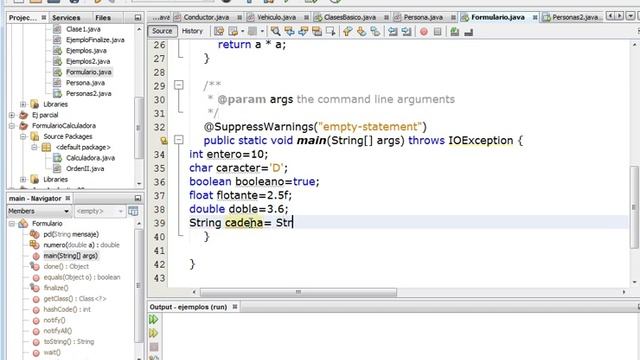The height and width of the screenshot is (360, 640).
Task: Close the Formulario.java editor tab
Action: (x=535, y=17)
